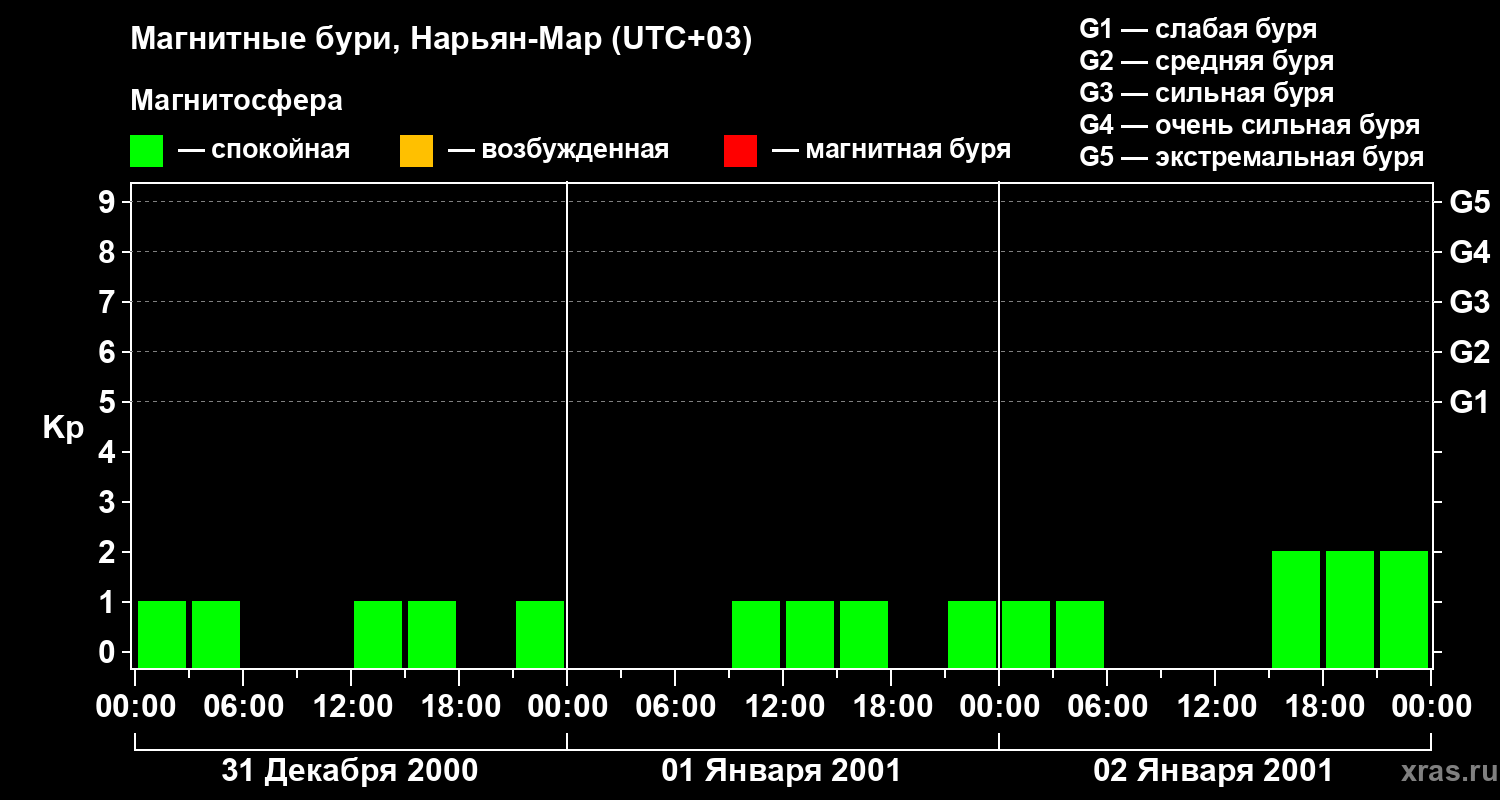1500x800 pixels.
Task: Click the 'G1 — слабая буря' legend line
Action: (x=1198, y=29)
